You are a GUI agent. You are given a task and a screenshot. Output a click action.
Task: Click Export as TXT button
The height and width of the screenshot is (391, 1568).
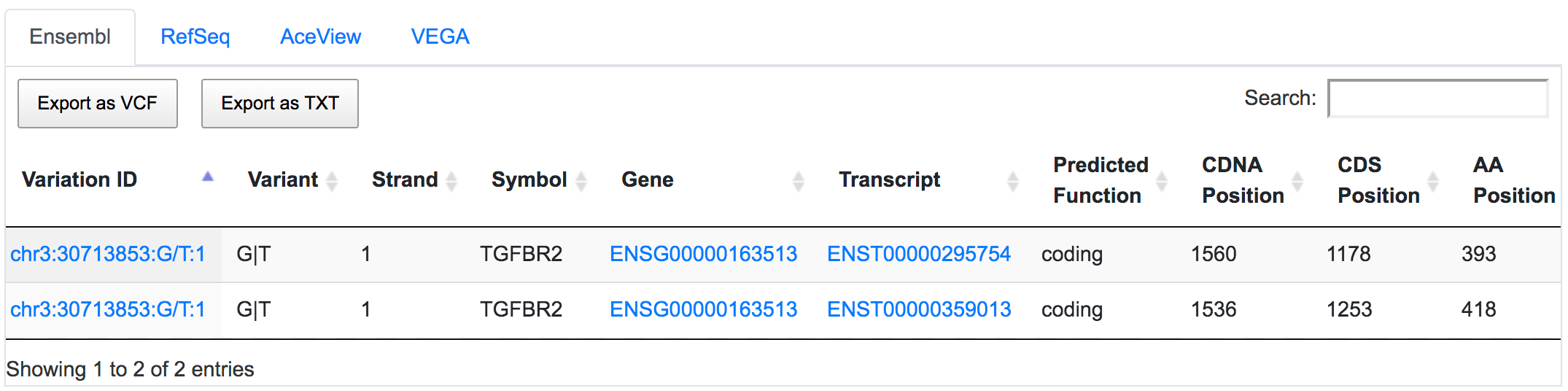tap(280, 104)
